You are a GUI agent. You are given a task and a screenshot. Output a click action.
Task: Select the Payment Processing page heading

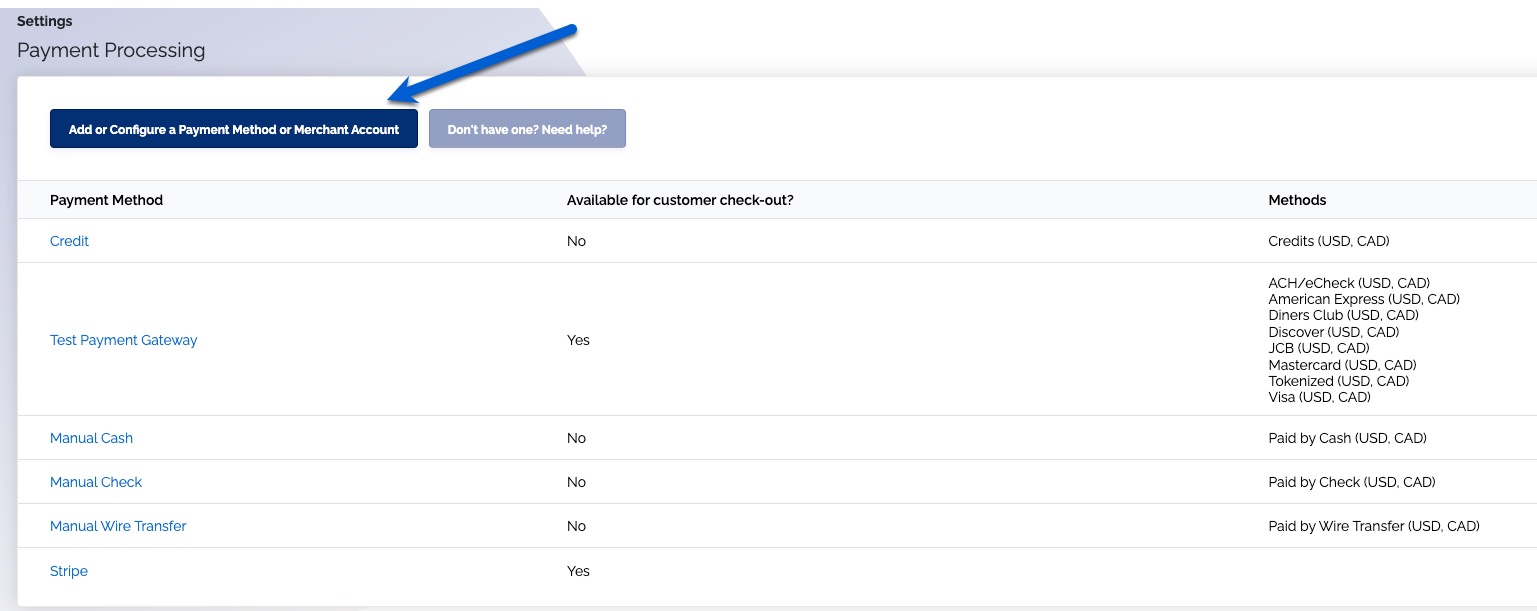111,50
